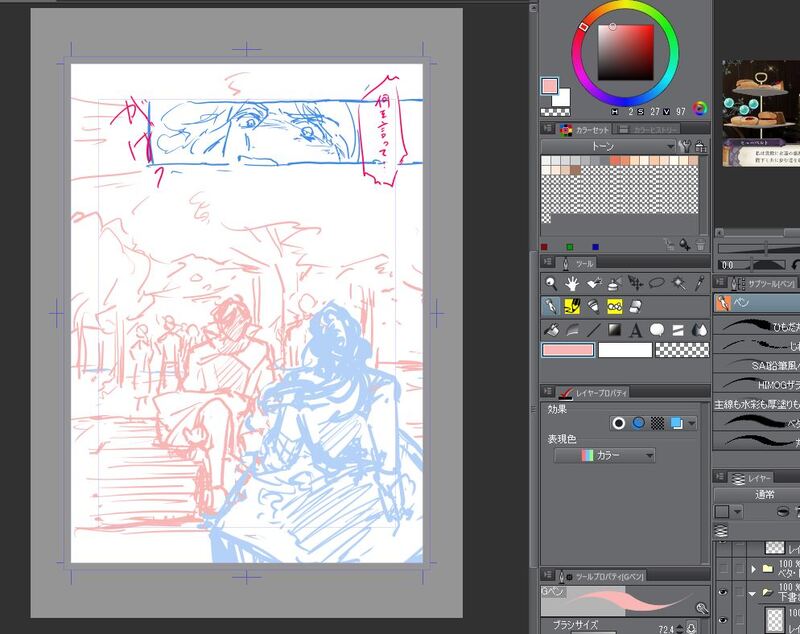Open sub tool detail wrench in tool property

tap(702, 607)
